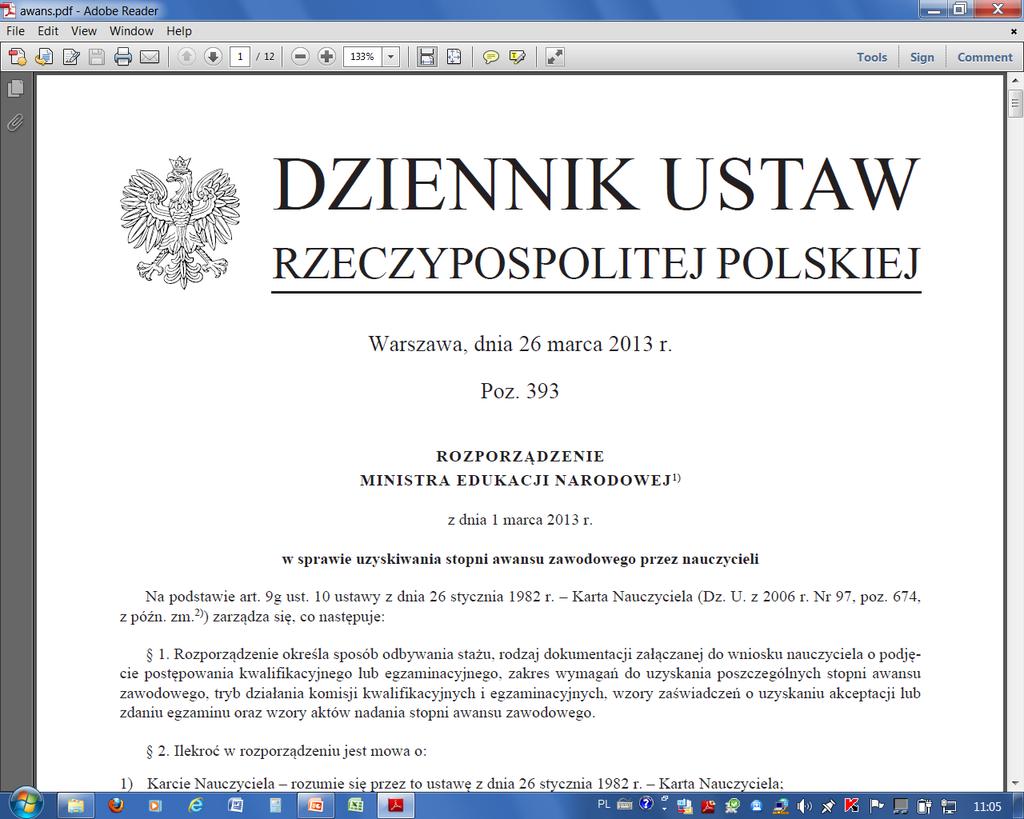Close the document with the menu-bar X
The height and width of the screenshot is (819, 1024).
tap(1014, 31)
